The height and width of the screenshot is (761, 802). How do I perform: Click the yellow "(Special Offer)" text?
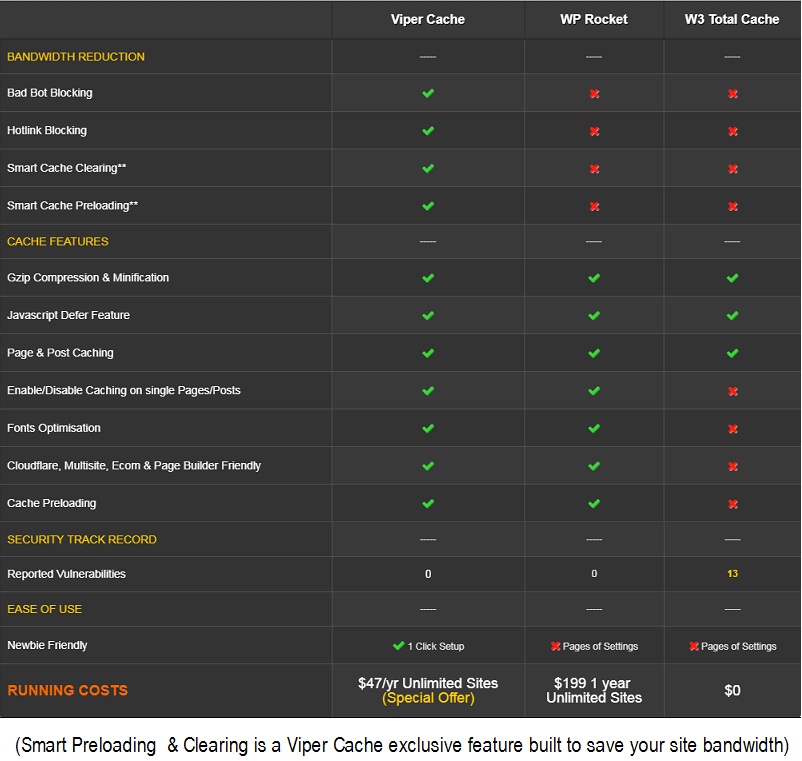pyautogui.click(x=429, y=698)
